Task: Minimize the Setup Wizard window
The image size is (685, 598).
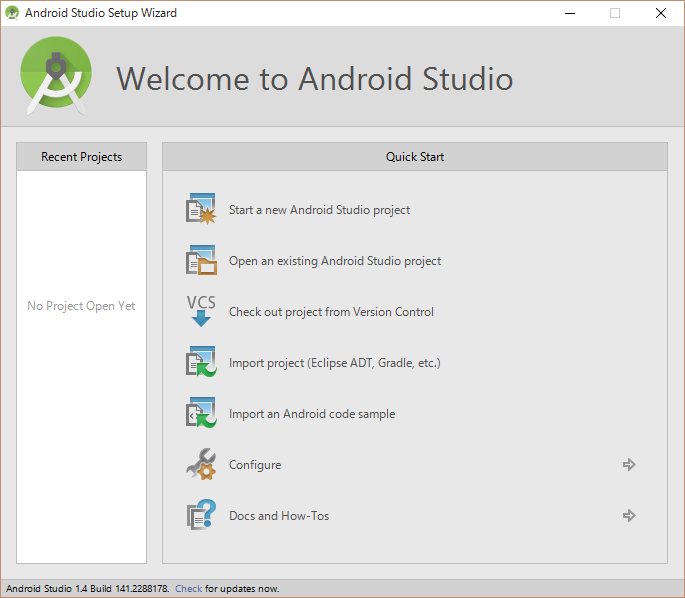Action: click(x=570, y=13)
